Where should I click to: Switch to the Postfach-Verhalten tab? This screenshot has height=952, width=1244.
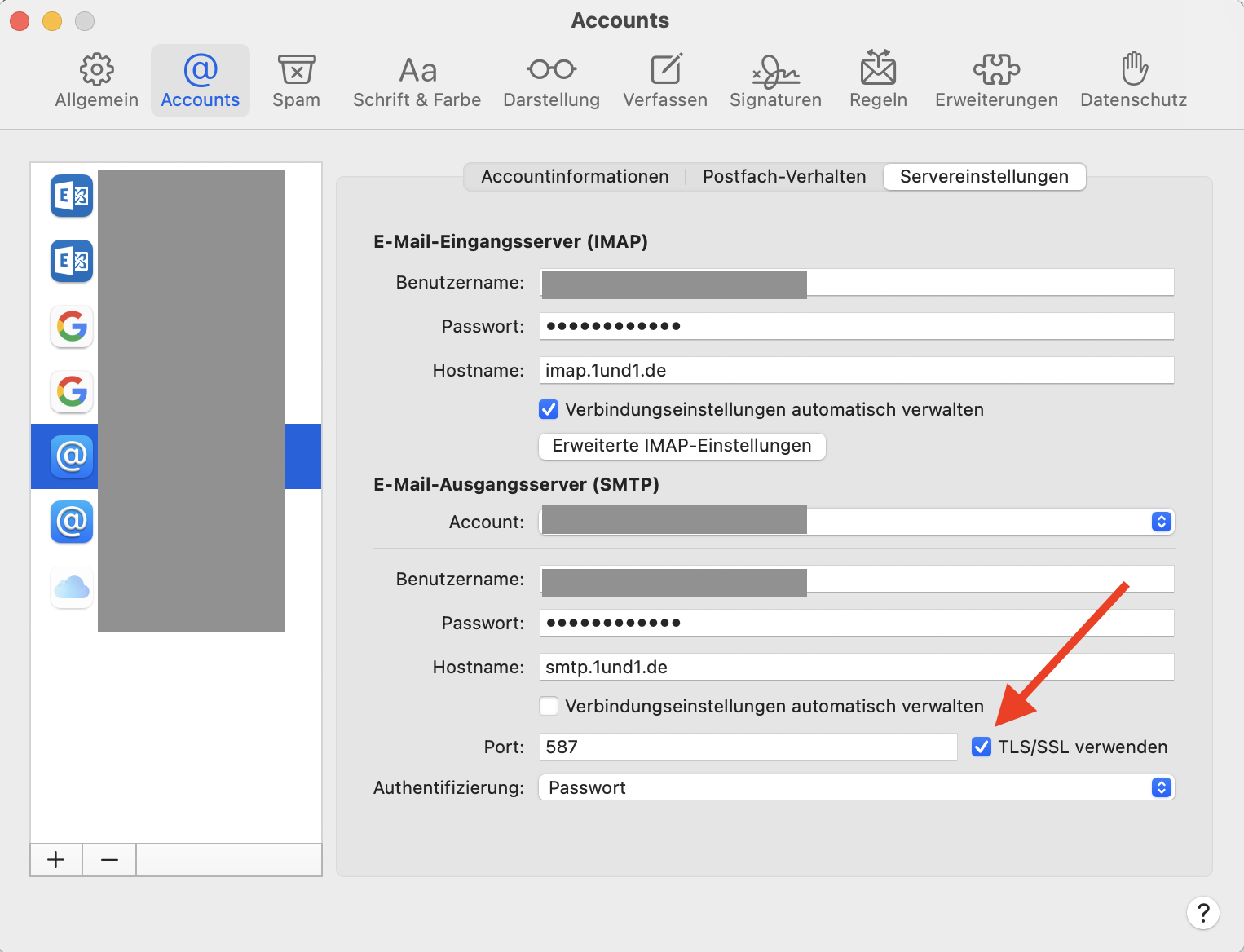click(784, 177)
